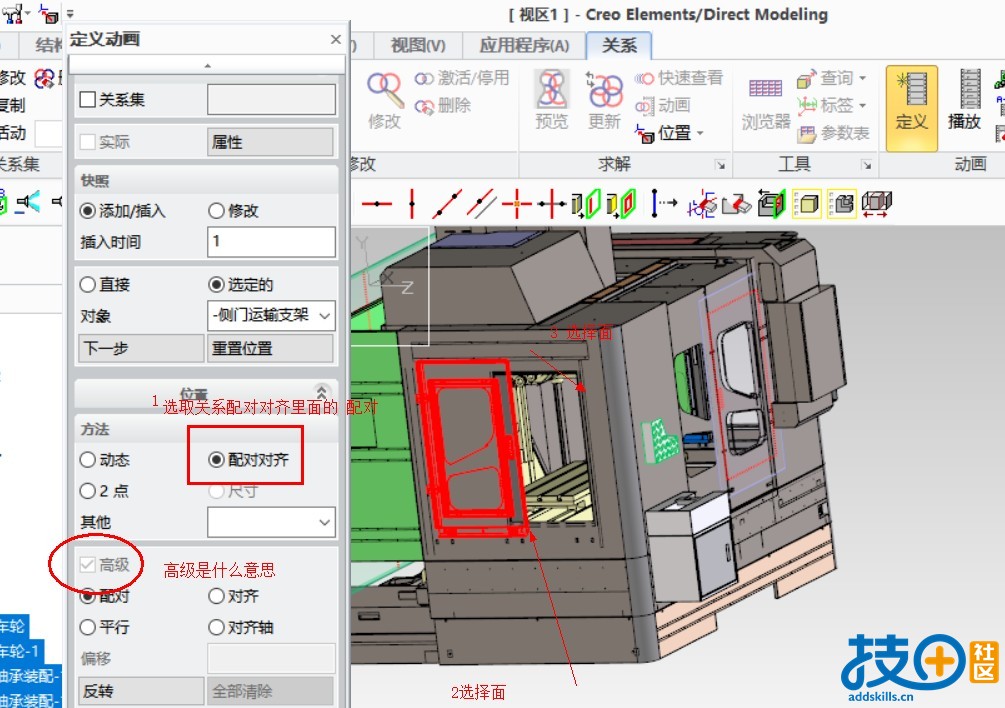Click the 插入时间 input field

point(270,242)
